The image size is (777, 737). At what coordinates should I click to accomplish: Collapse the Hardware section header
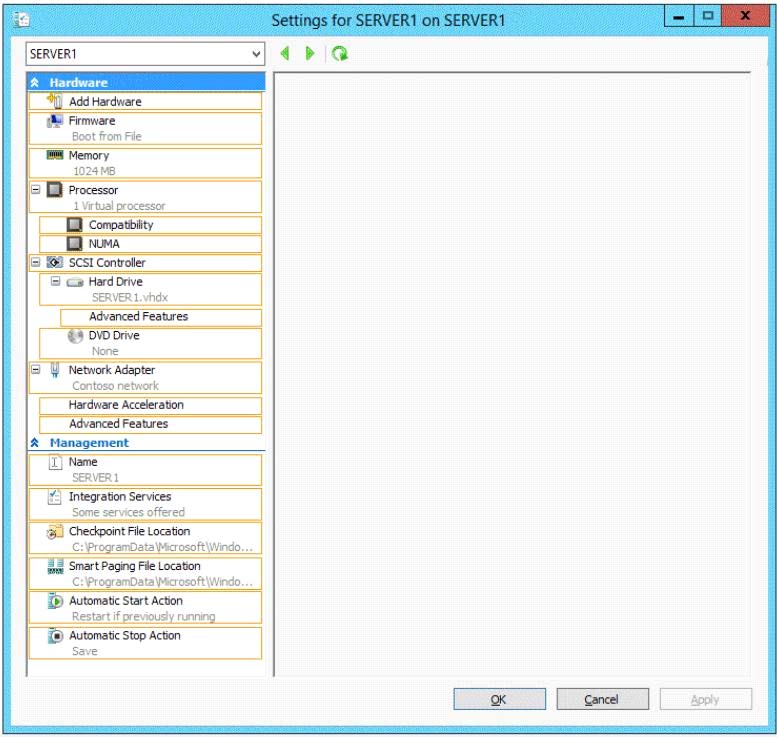coord(35,83)
